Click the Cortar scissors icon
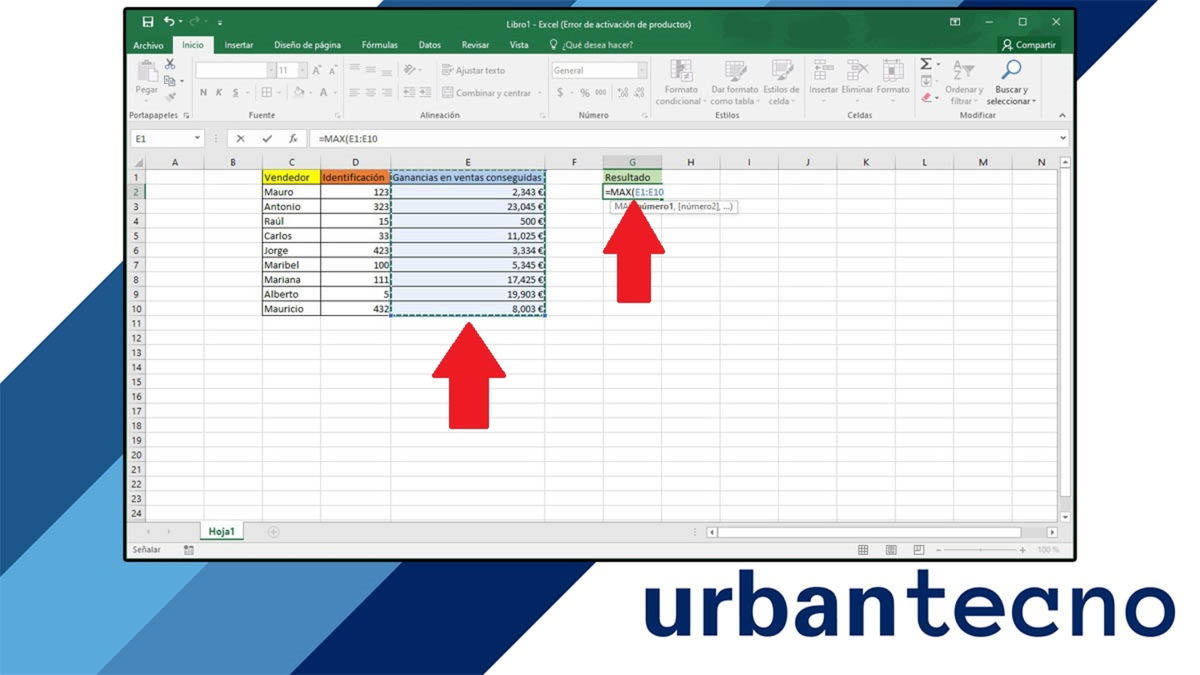This screenshot has width=1200, height=675. pyautogui.click(x=170, y=66)
